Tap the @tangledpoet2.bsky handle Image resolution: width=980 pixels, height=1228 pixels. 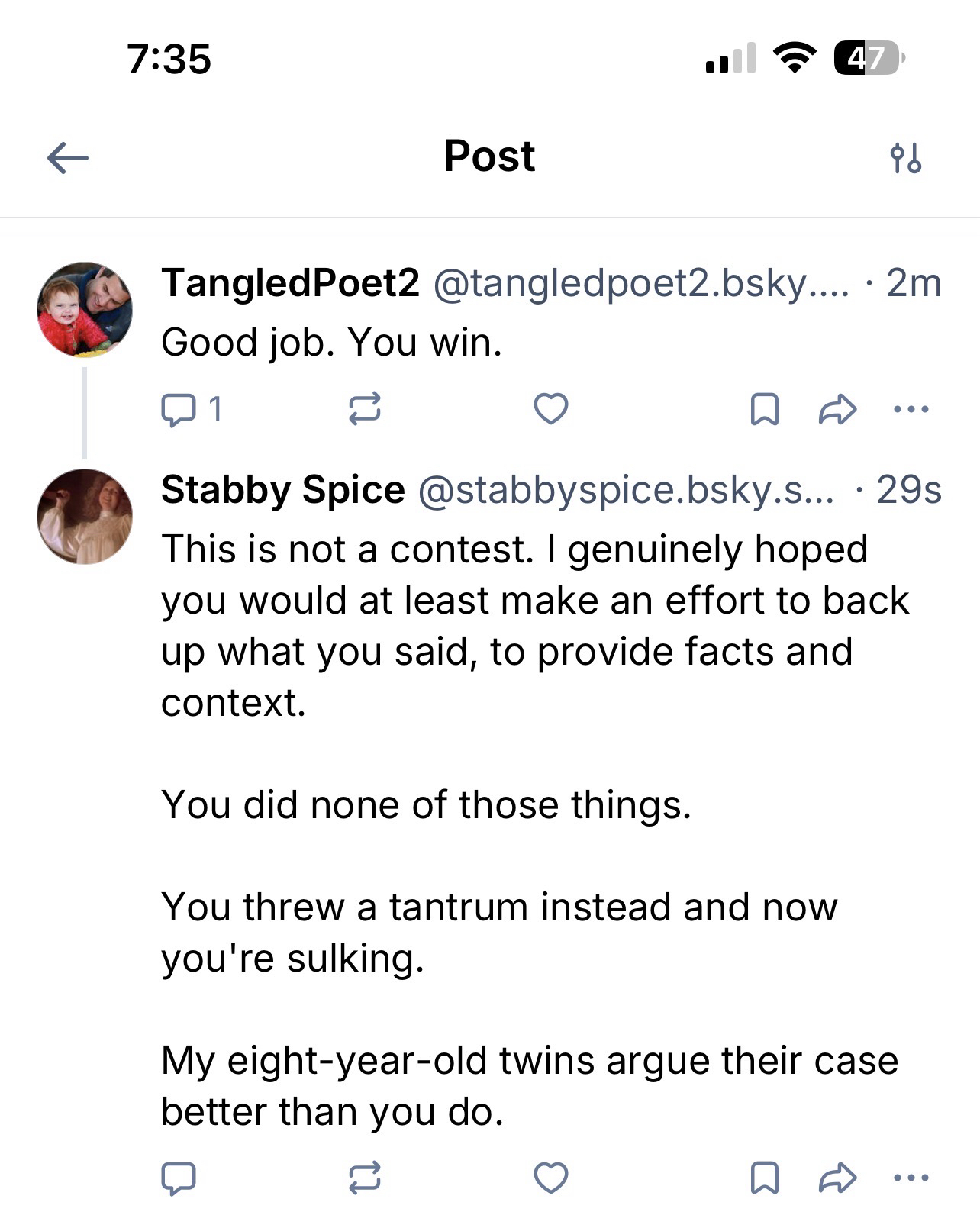[641, 284]
